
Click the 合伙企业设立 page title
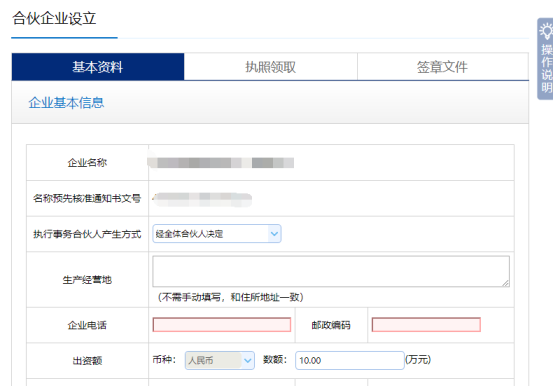pyautogui.click(x=54, y=18)
